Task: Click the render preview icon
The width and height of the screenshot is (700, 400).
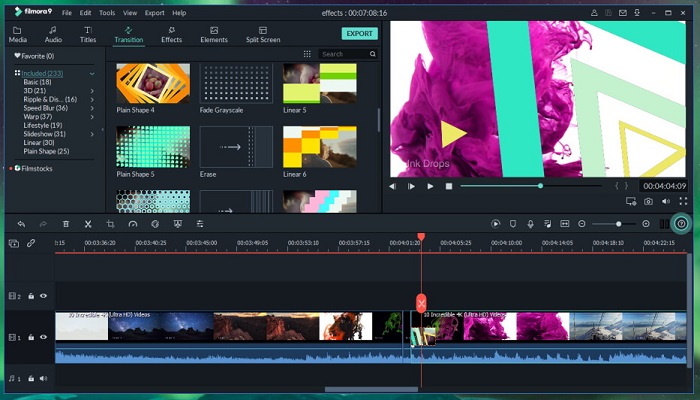Action: 496,224
